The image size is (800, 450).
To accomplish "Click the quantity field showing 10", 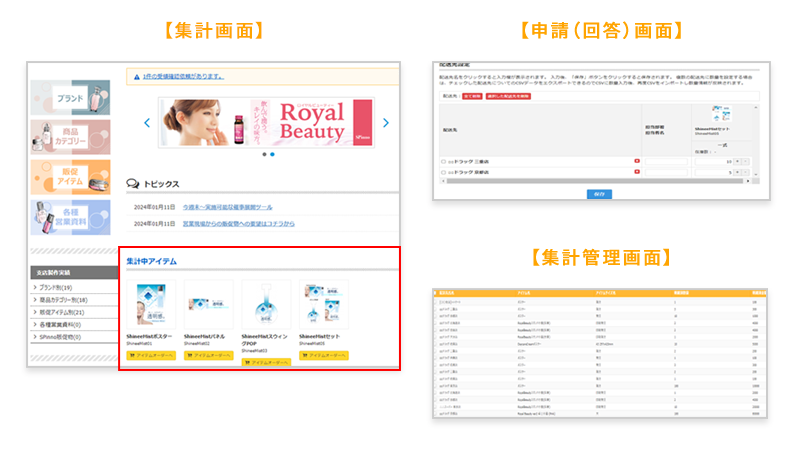I will click(719, 160).
